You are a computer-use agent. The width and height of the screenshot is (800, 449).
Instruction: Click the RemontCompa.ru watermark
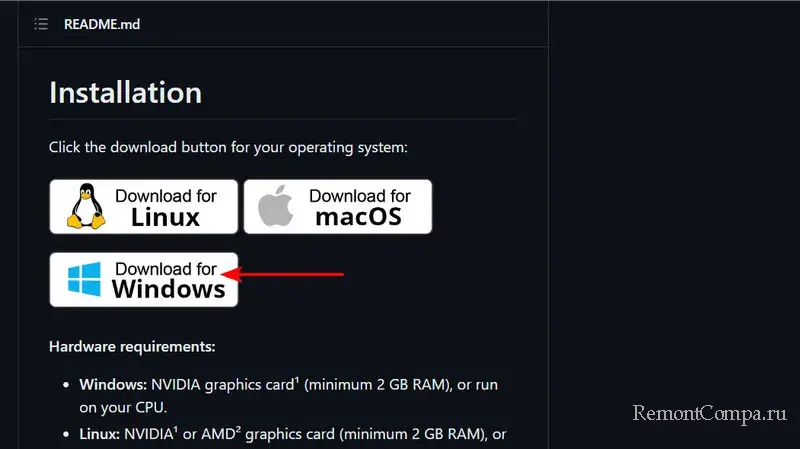pos(708,413)
